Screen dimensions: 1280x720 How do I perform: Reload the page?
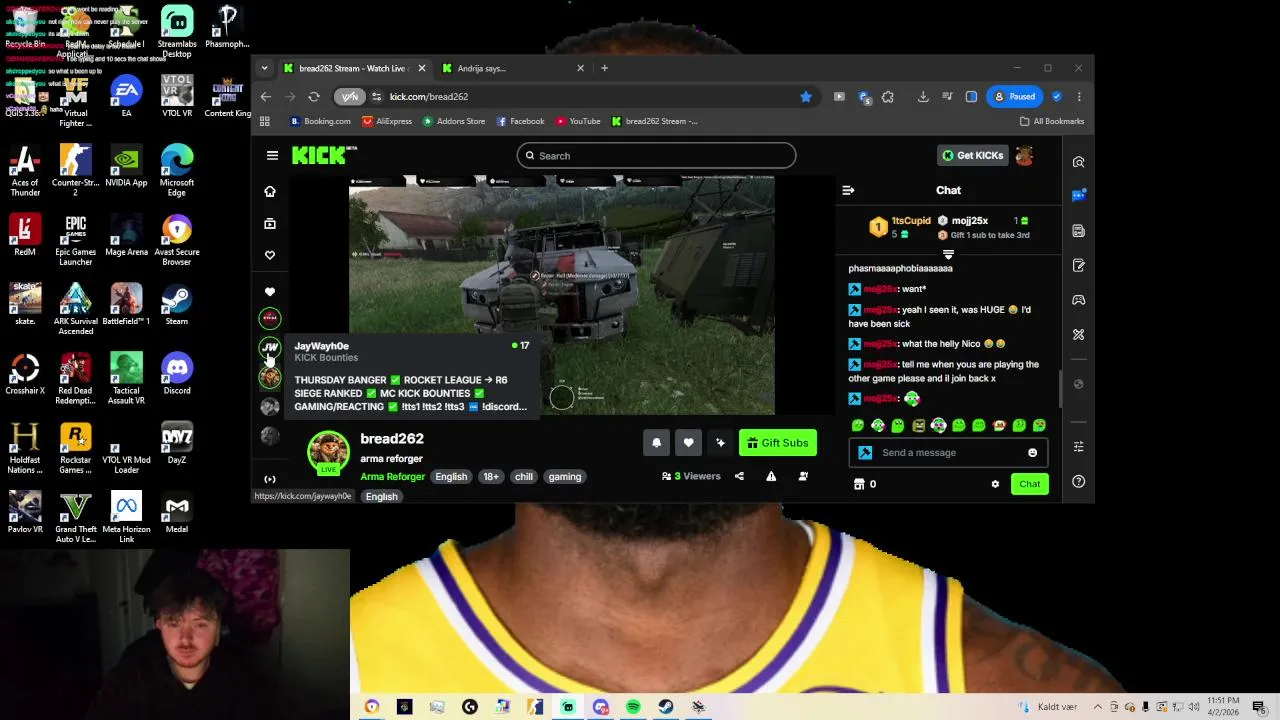(x=314, y=97)
